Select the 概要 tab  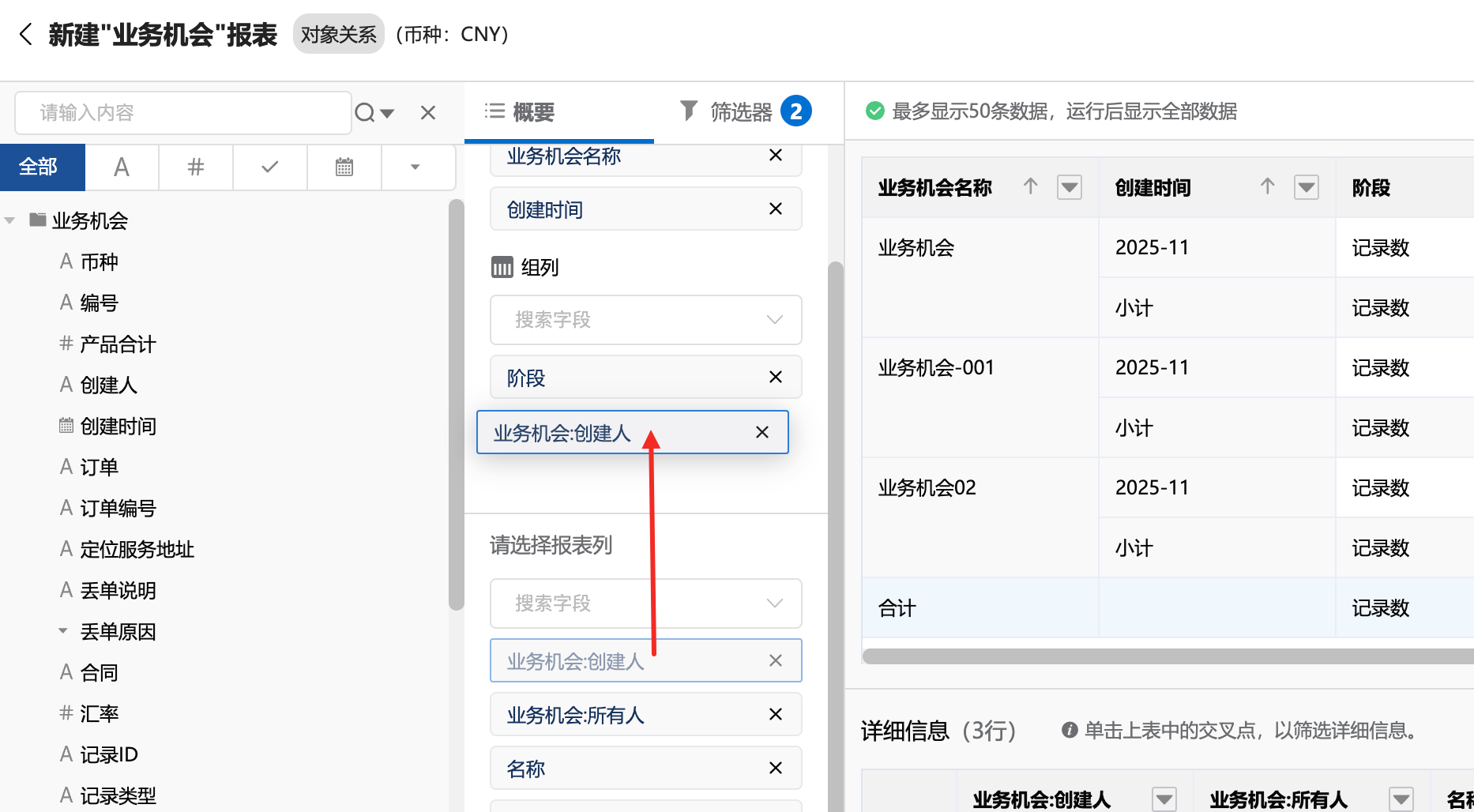point(521,112)
